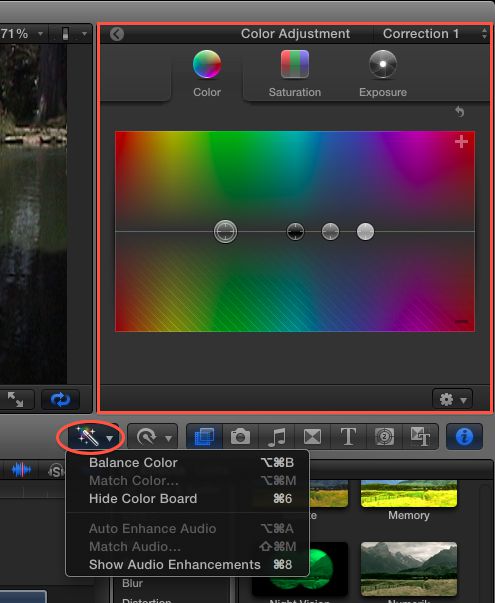Toggle viewer loop playback button
Screen dimensions: 495x603
pos(60,400)
